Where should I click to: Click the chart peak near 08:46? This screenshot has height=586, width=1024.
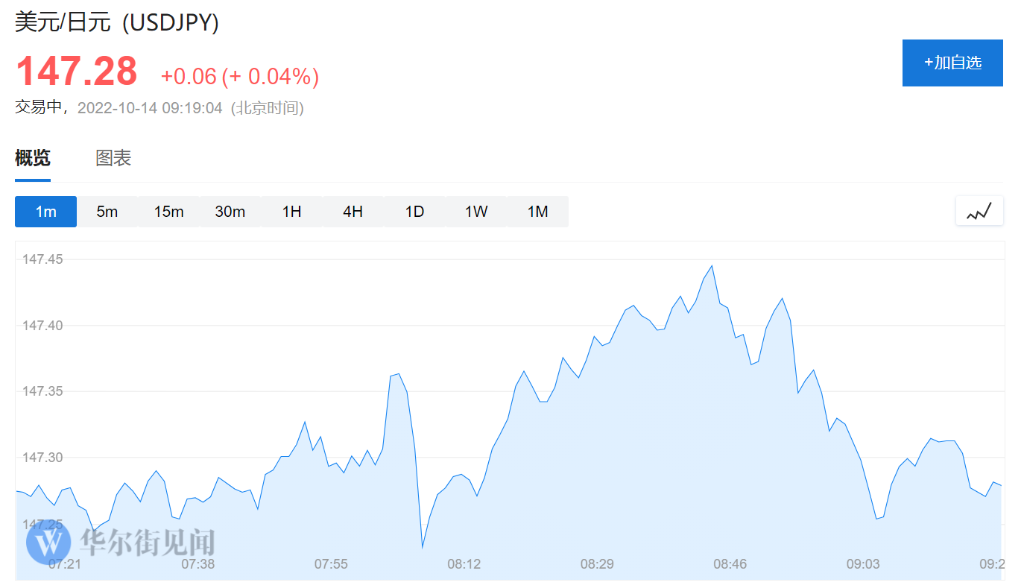click(711, 266)
